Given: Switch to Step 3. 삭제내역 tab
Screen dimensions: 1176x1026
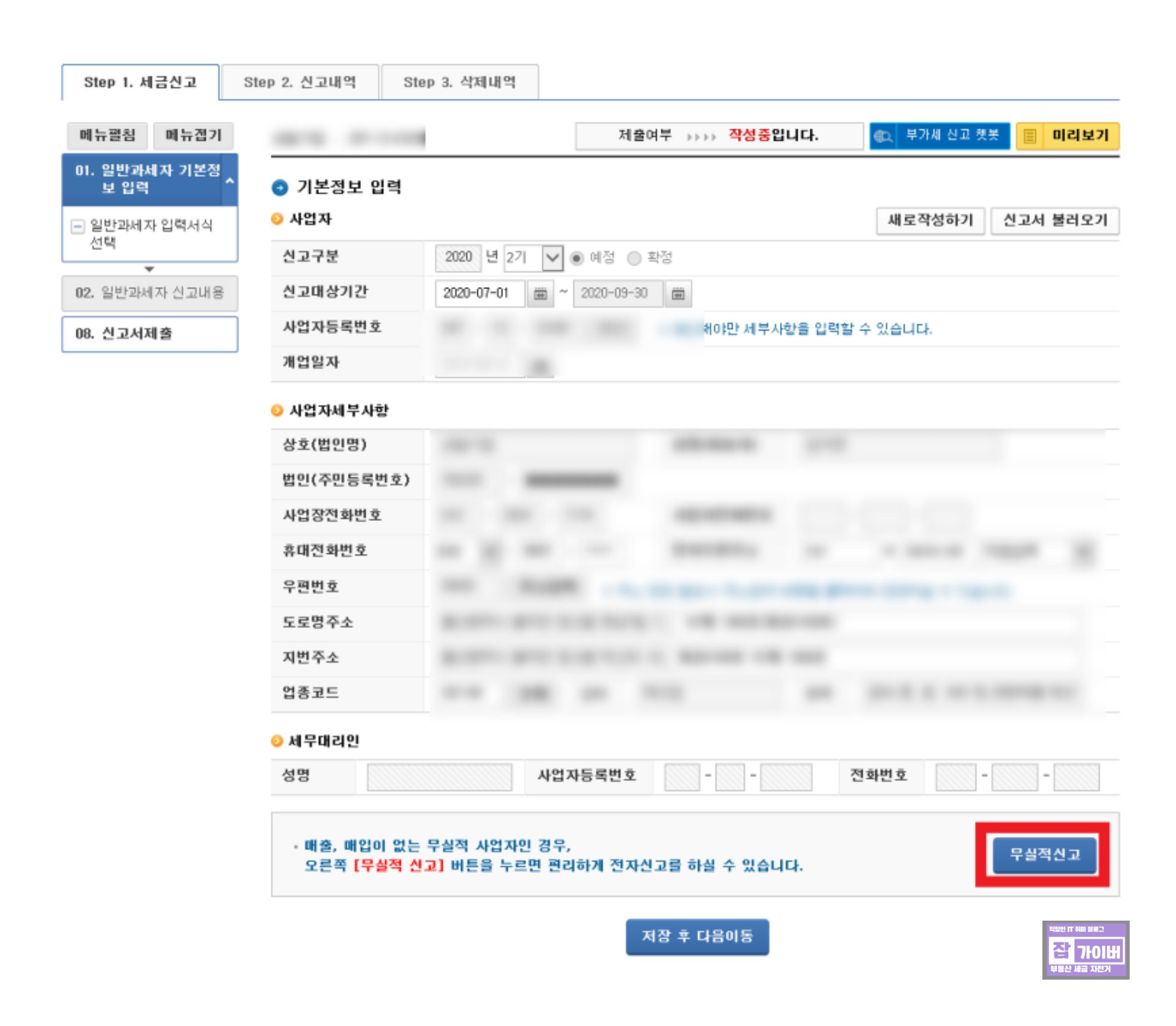Looking at the screenshot, I should tap(459, 82).
